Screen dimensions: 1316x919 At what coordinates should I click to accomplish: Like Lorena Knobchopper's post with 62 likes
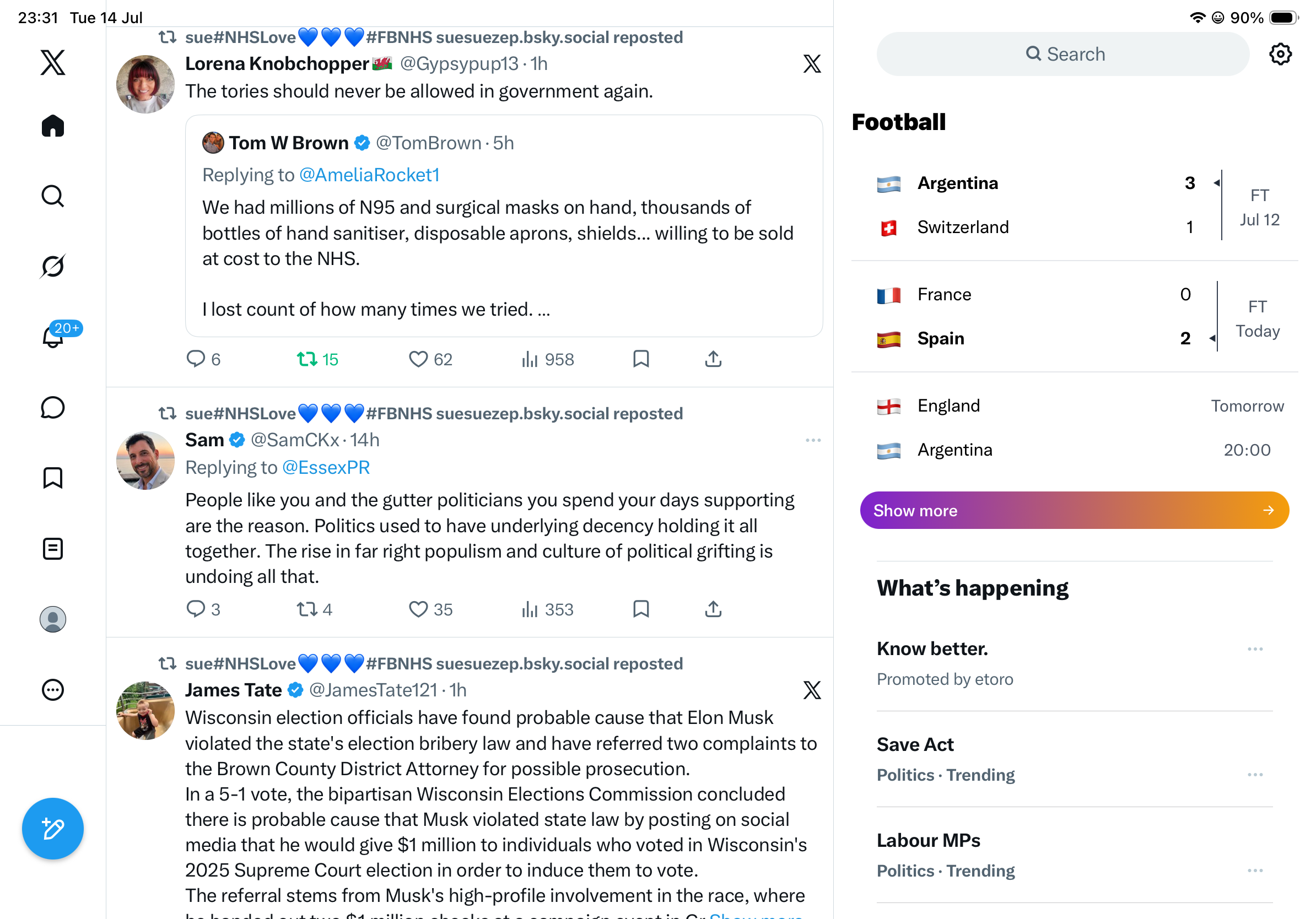pyautogui.click(x=430, y=359)
